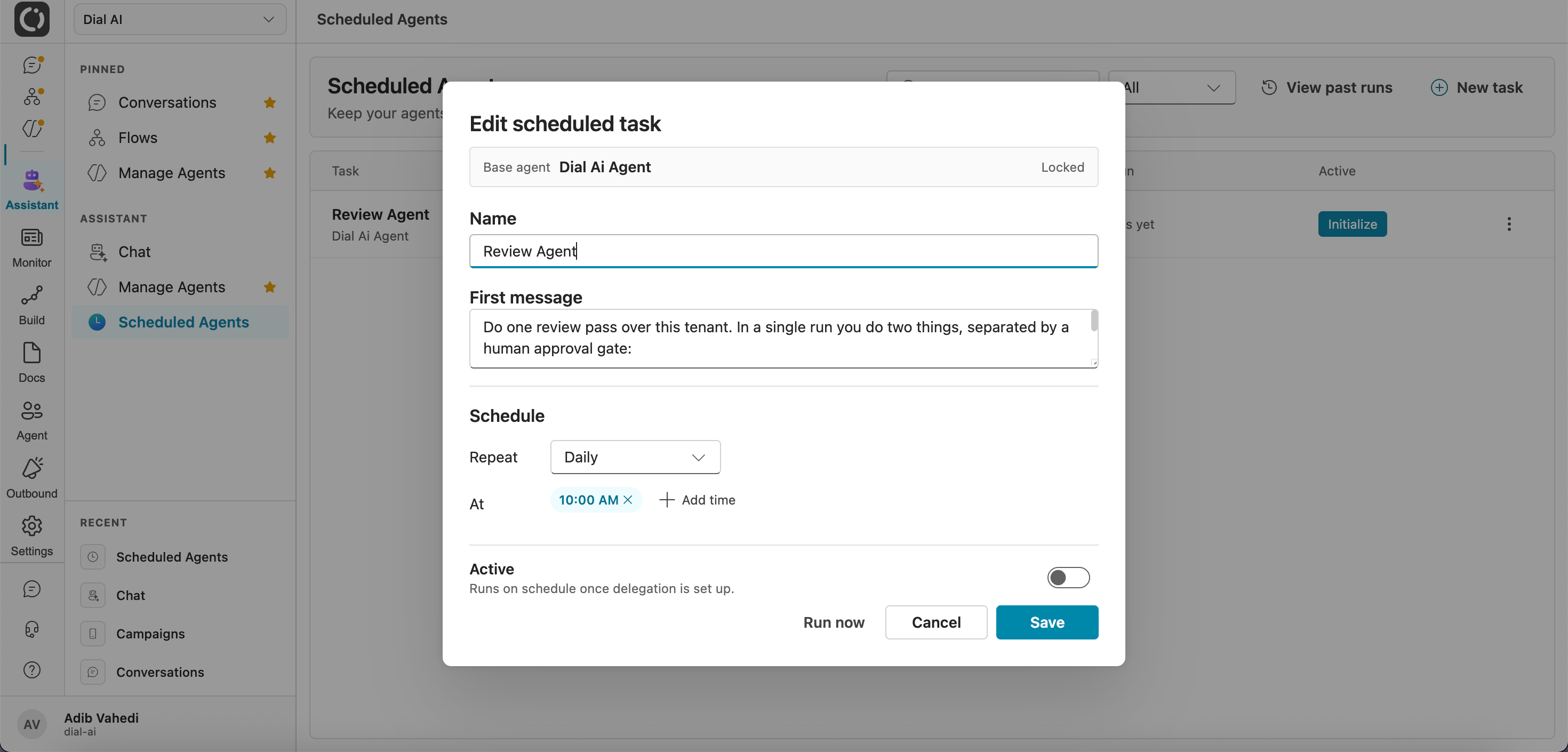Open the Settings gear icon

pos(31,525)
